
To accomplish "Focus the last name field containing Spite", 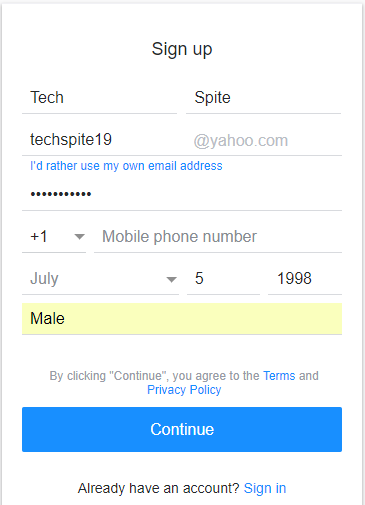I will pyautogui.click(x=263, y=98).
